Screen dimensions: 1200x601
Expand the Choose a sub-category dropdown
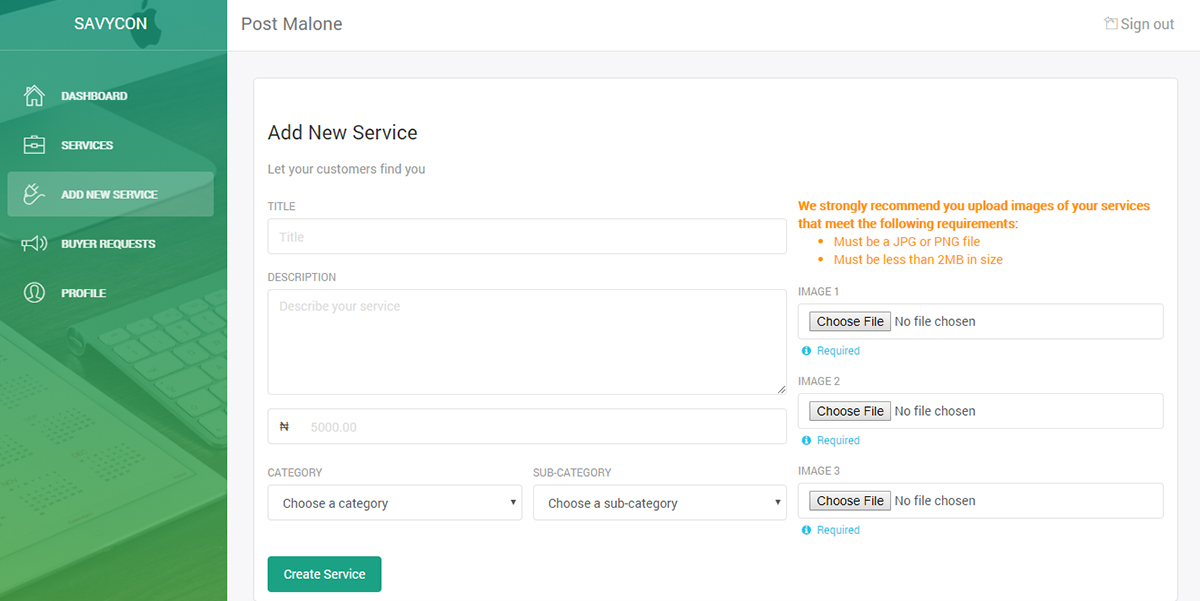click(660, 503)
